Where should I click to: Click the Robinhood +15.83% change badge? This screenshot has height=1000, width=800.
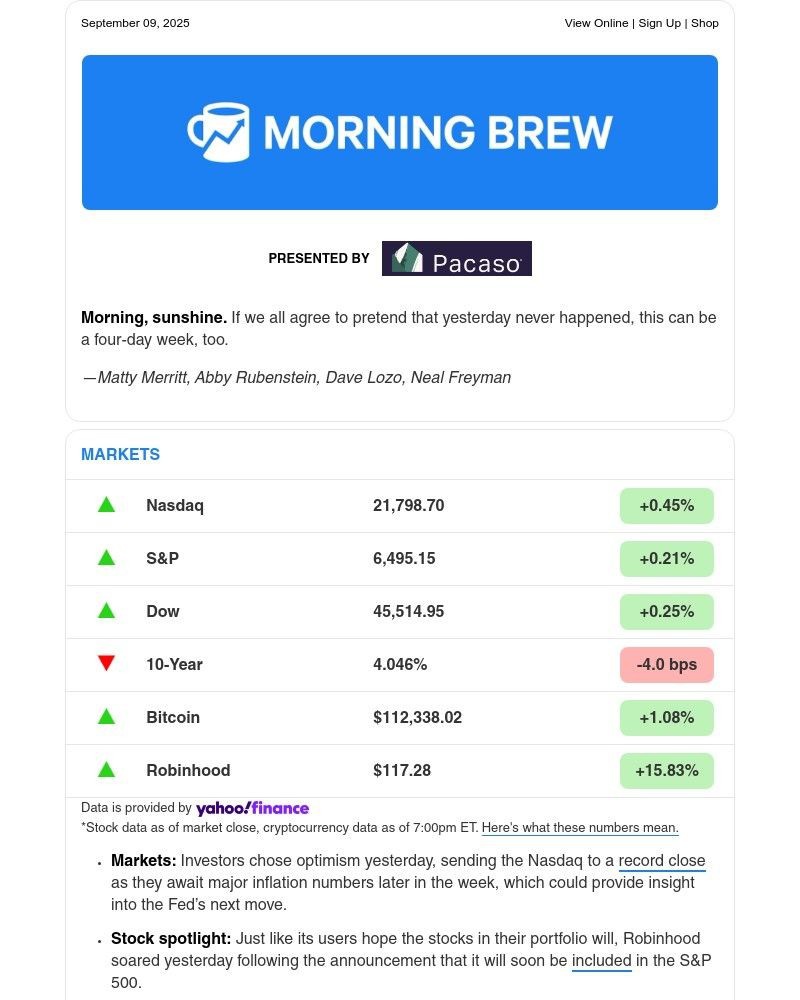[667, 770]
